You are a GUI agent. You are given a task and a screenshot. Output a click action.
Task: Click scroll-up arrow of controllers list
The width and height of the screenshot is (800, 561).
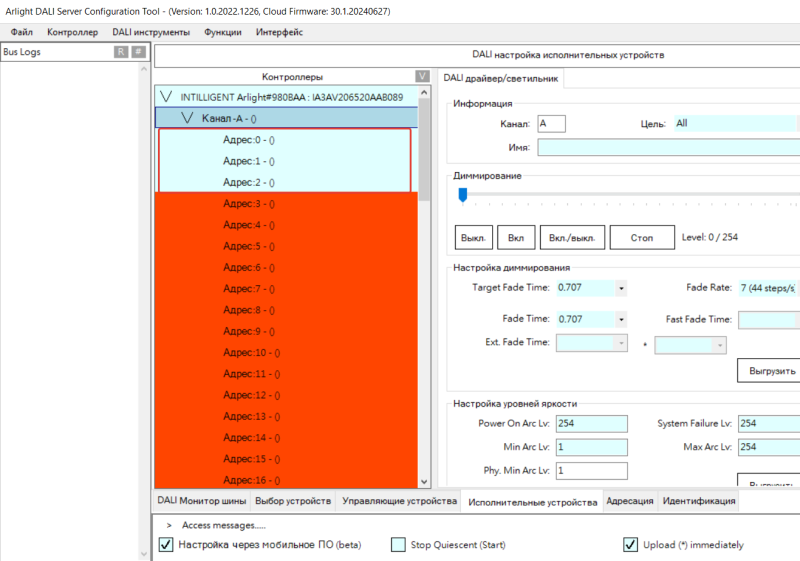(x=424, y=92)
